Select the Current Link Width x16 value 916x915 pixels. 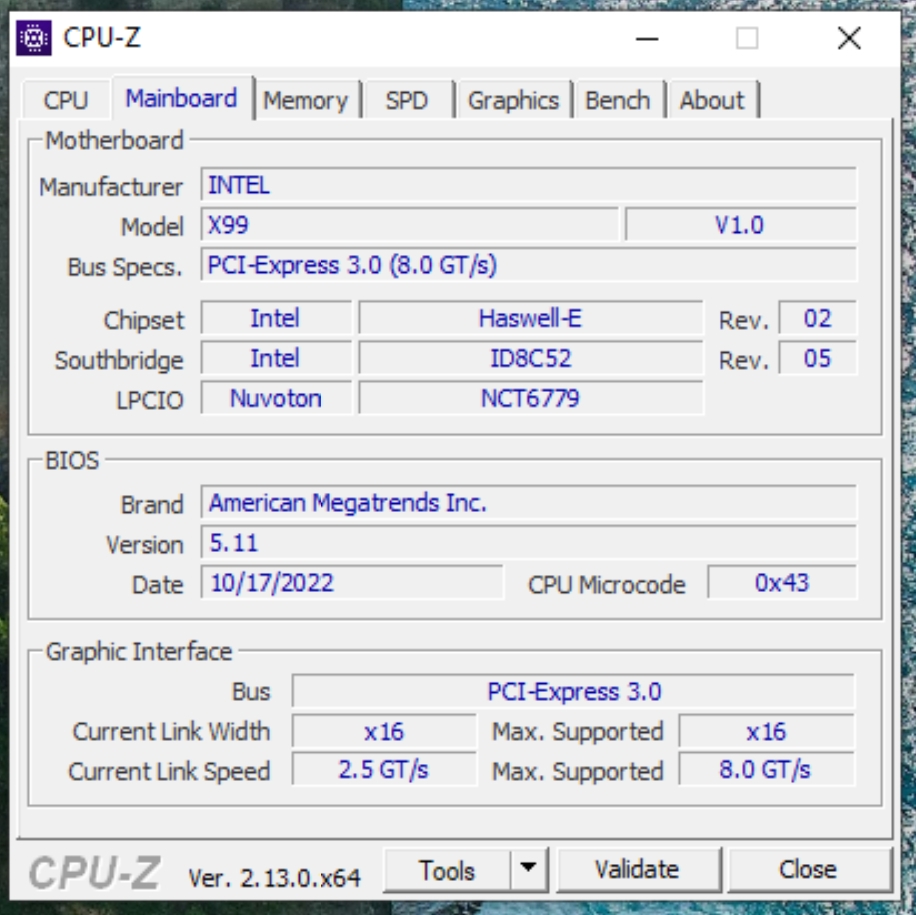tap(384, 732)
